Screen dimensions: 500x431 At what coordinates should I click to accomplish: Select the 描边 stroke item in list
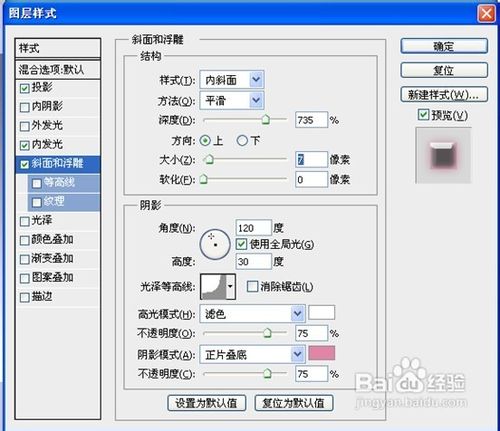click(x=58, y=297)
